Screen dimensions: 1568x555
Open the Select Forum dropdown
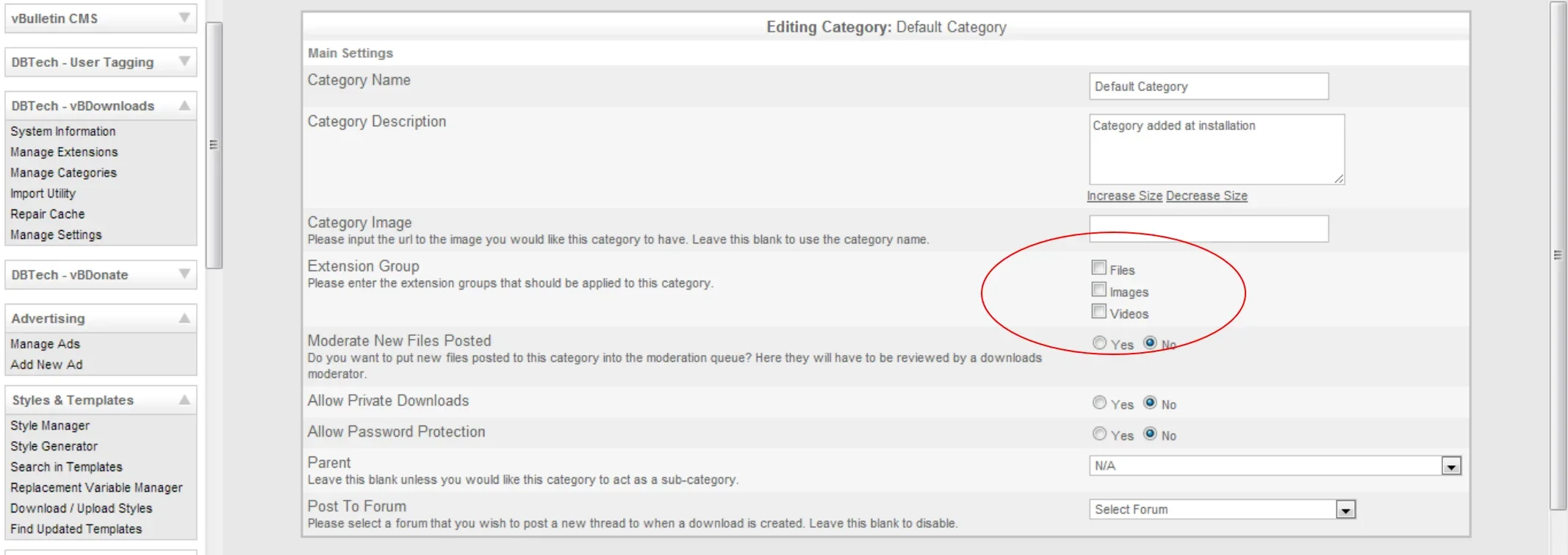1345,509
